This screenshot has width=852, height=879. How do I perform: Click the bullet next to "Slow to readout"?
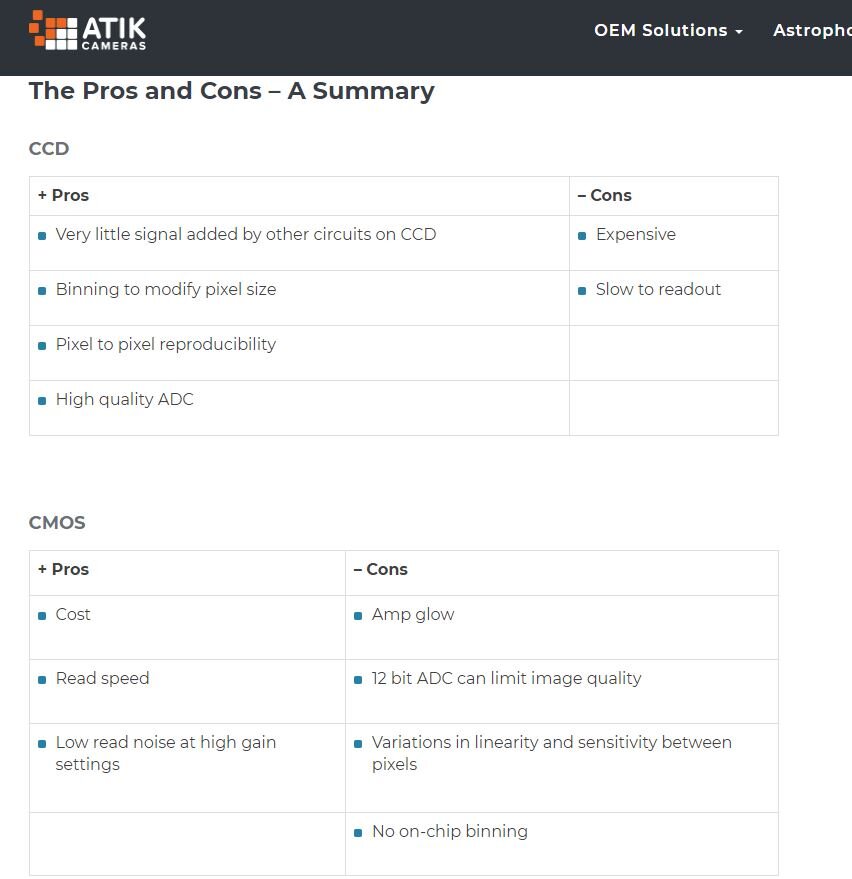[582, 291]
